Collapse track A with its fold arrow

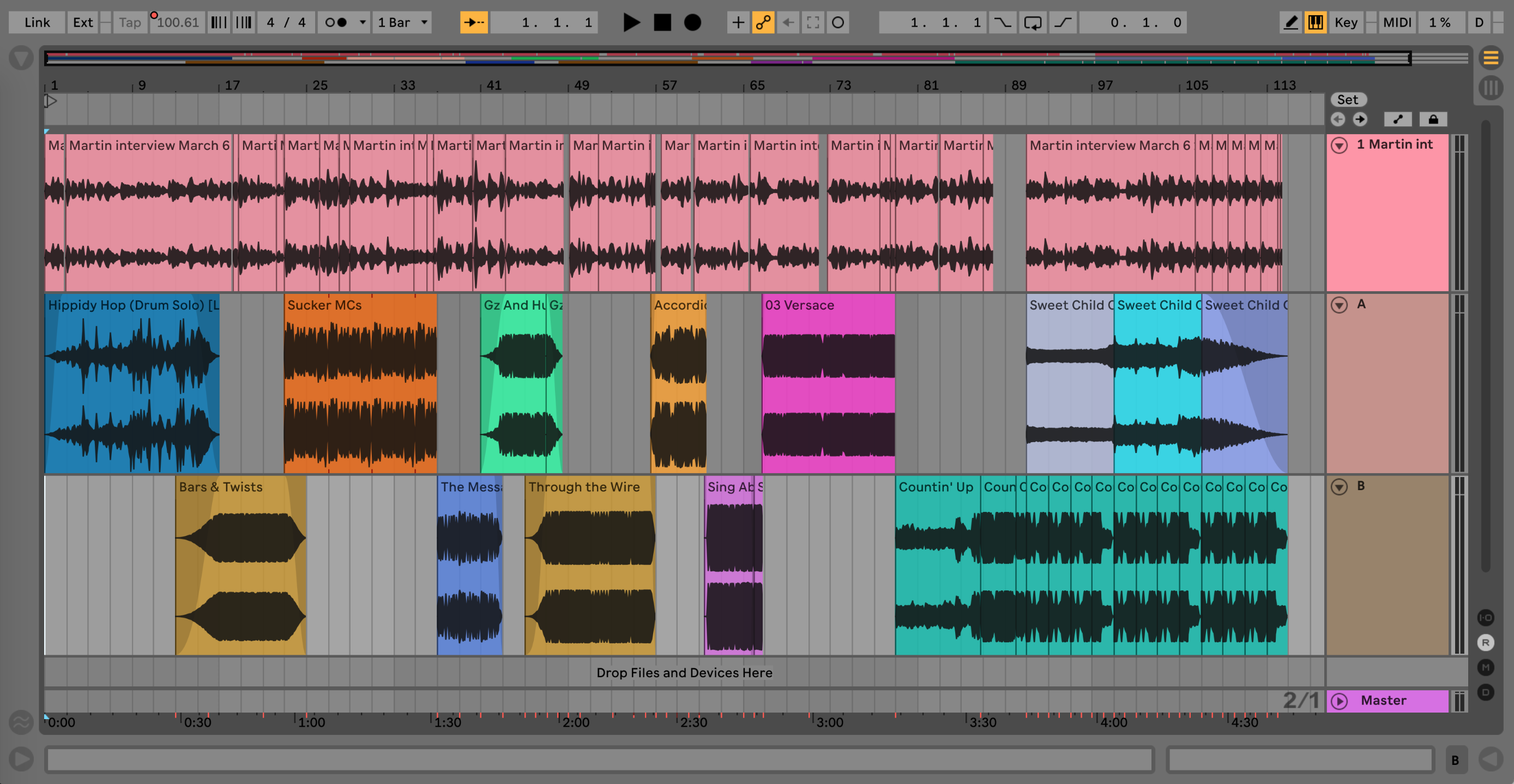pyautogui.click(x=1340, y=305)
